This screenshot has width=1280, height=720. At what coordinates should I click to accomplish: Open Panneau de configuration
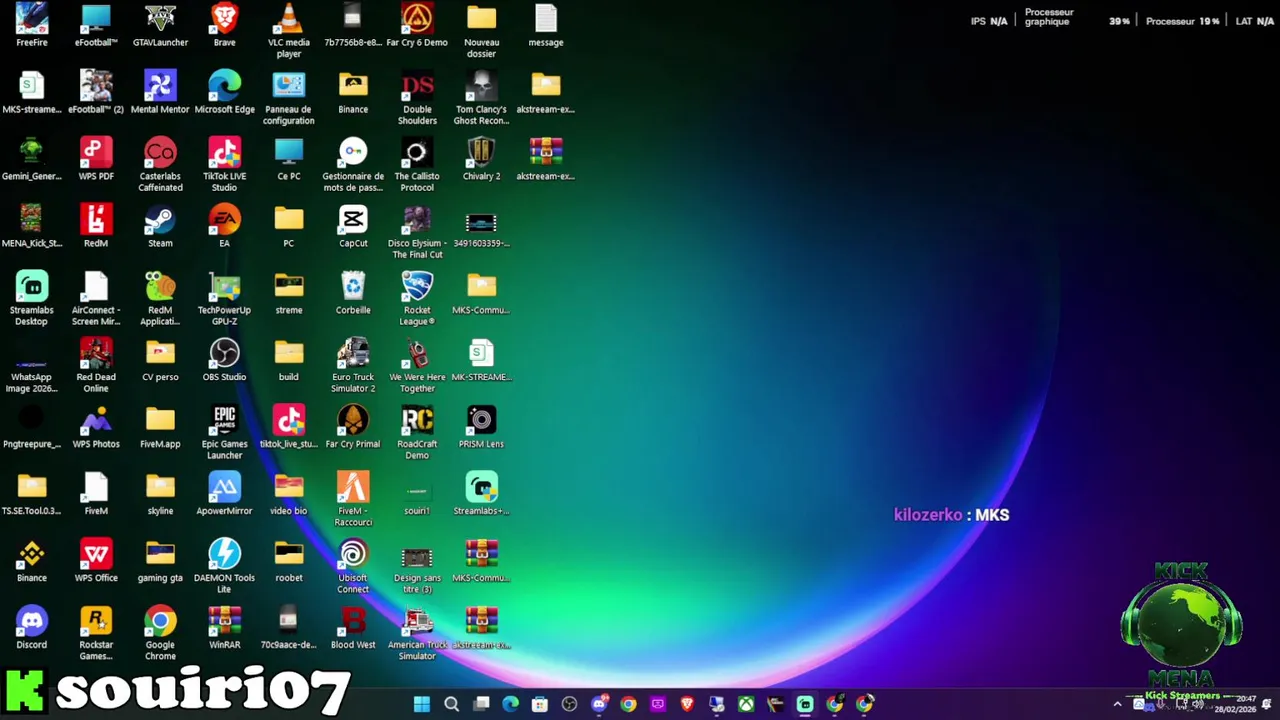(x=289, y=98)
